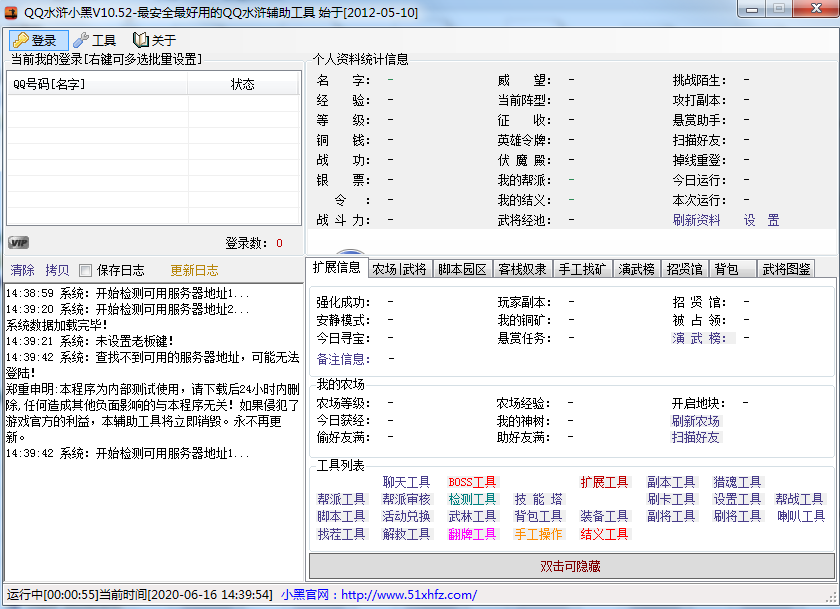
Task: Switch to the 演武榜 tab
Action: click(636, 269)
